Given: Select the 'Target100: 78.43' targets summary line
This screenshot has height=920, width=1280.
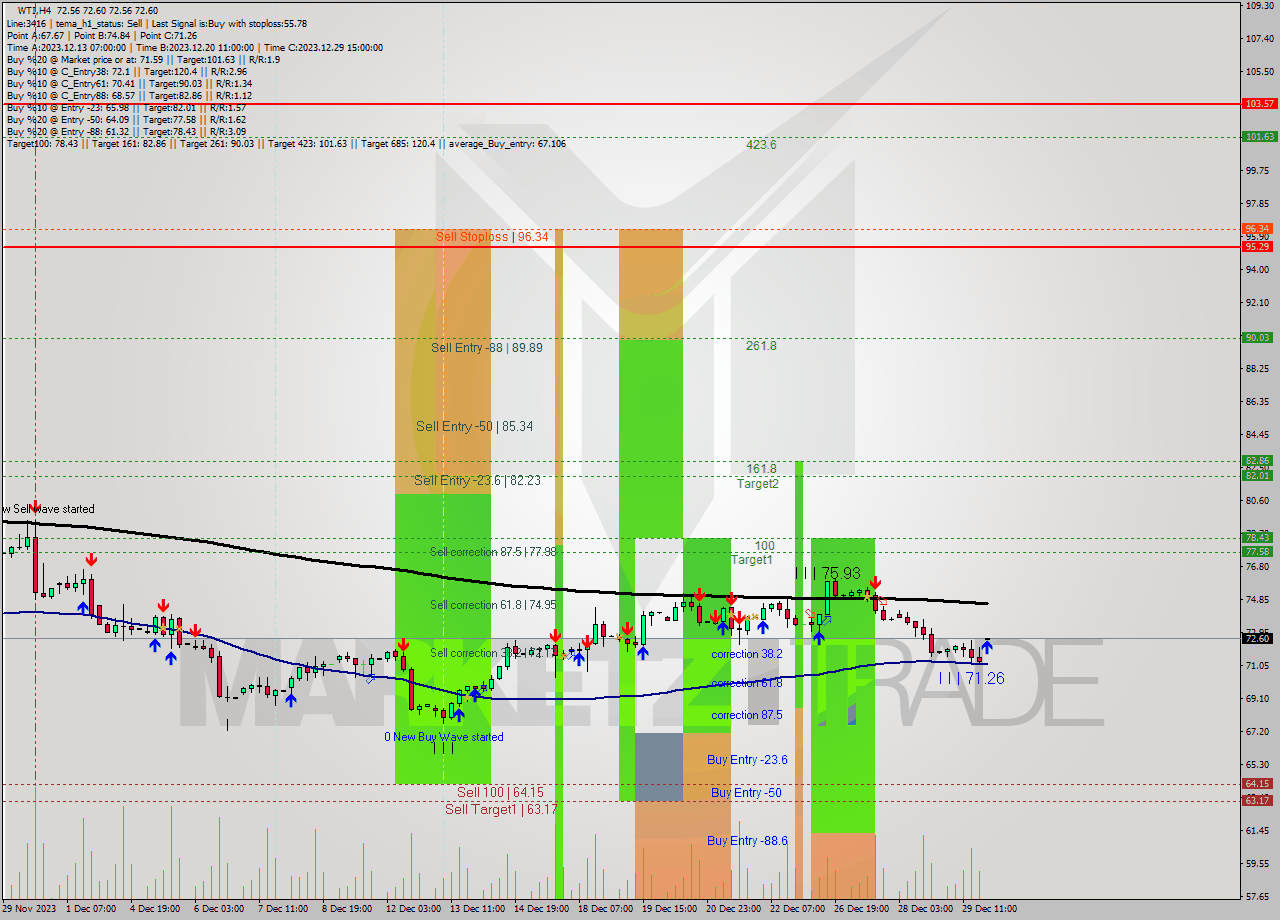Looking at the screenshot, I should coord(286,143).
